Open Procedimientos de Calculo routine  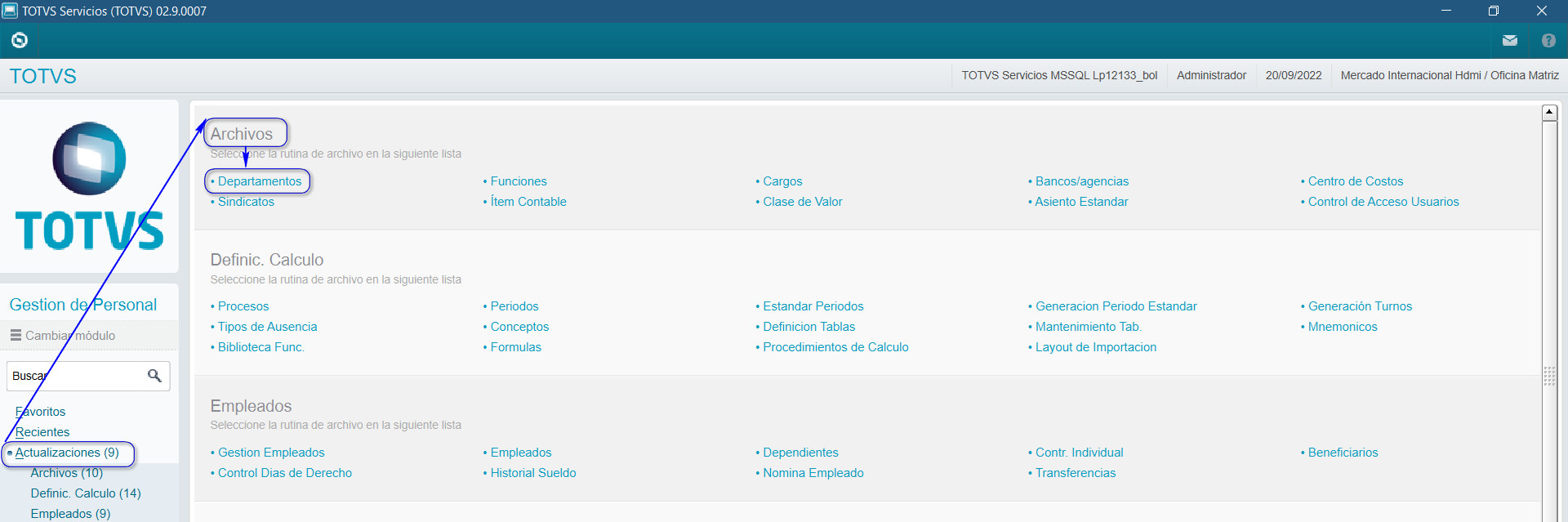click(x=835, y=347)
